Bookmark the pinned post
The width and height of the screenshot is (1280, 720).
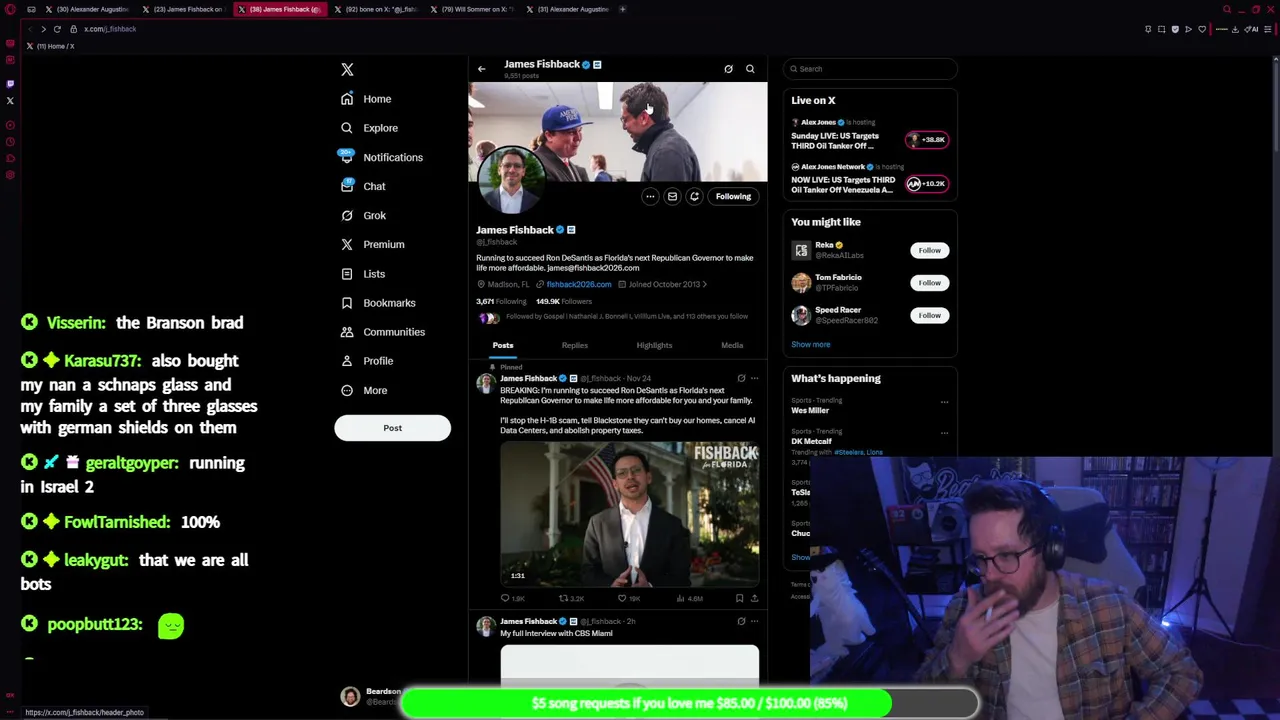(739, 598)
